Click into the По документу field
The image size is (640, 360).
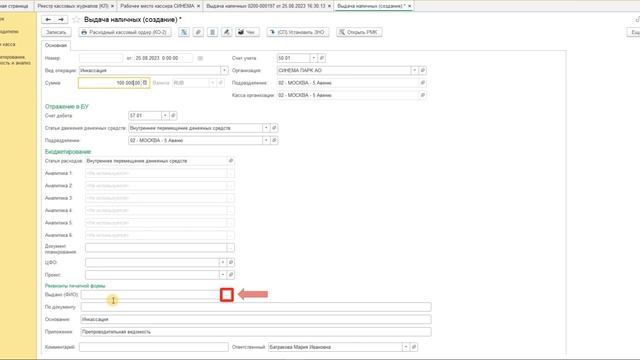[256, 307]
